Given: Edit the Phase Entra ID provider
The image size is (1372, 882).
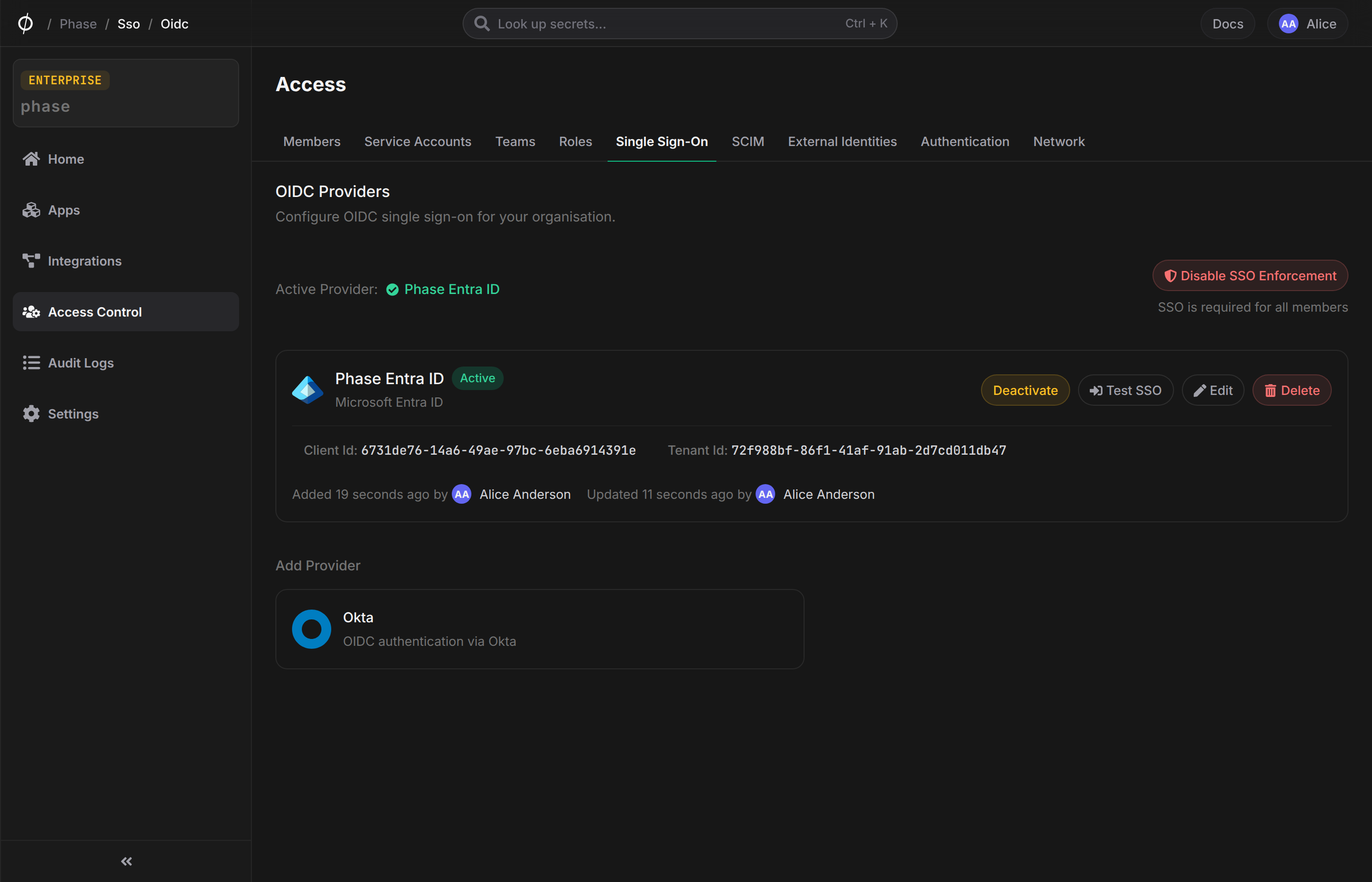Looking at the screenshot, I should 1213,390.
